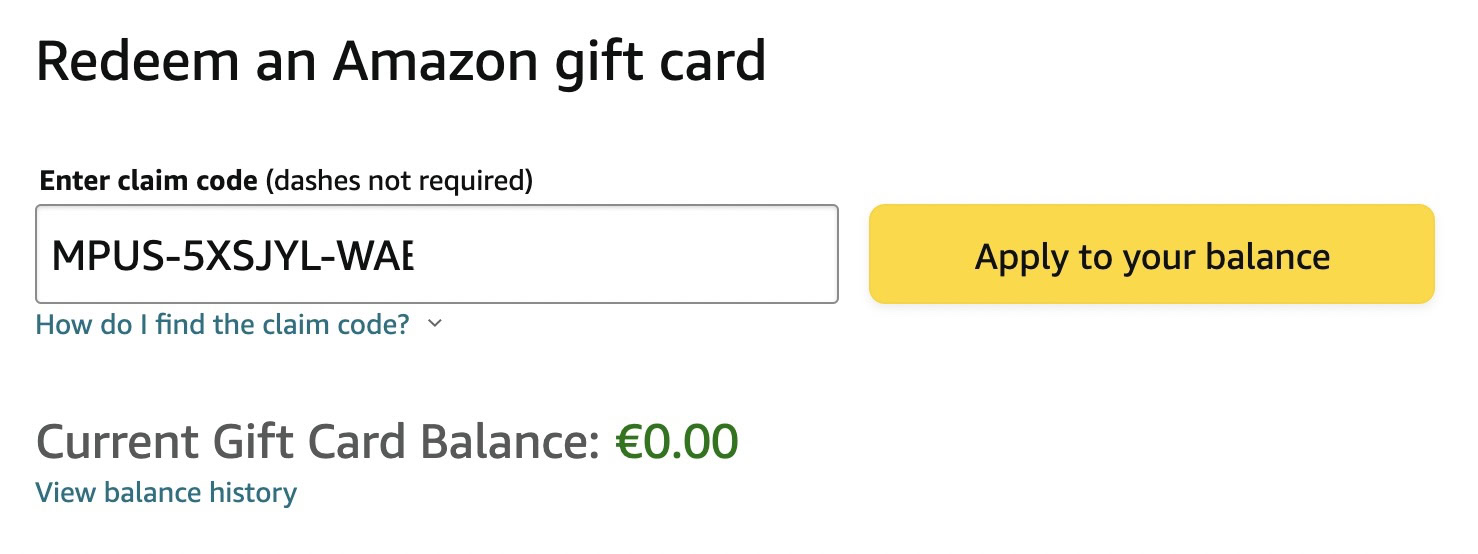
Task: Click the €0.00 balance amount
Action: [677, 442]
